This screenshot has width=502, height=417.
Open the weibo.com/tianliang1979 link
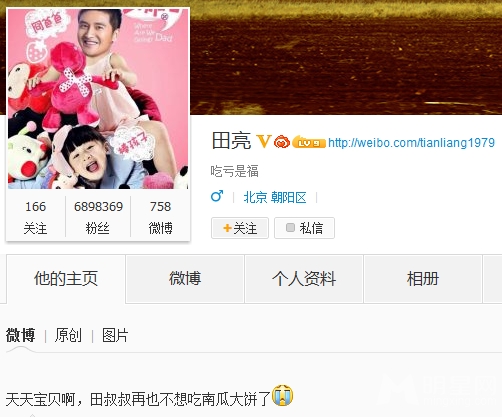[411, 143]
